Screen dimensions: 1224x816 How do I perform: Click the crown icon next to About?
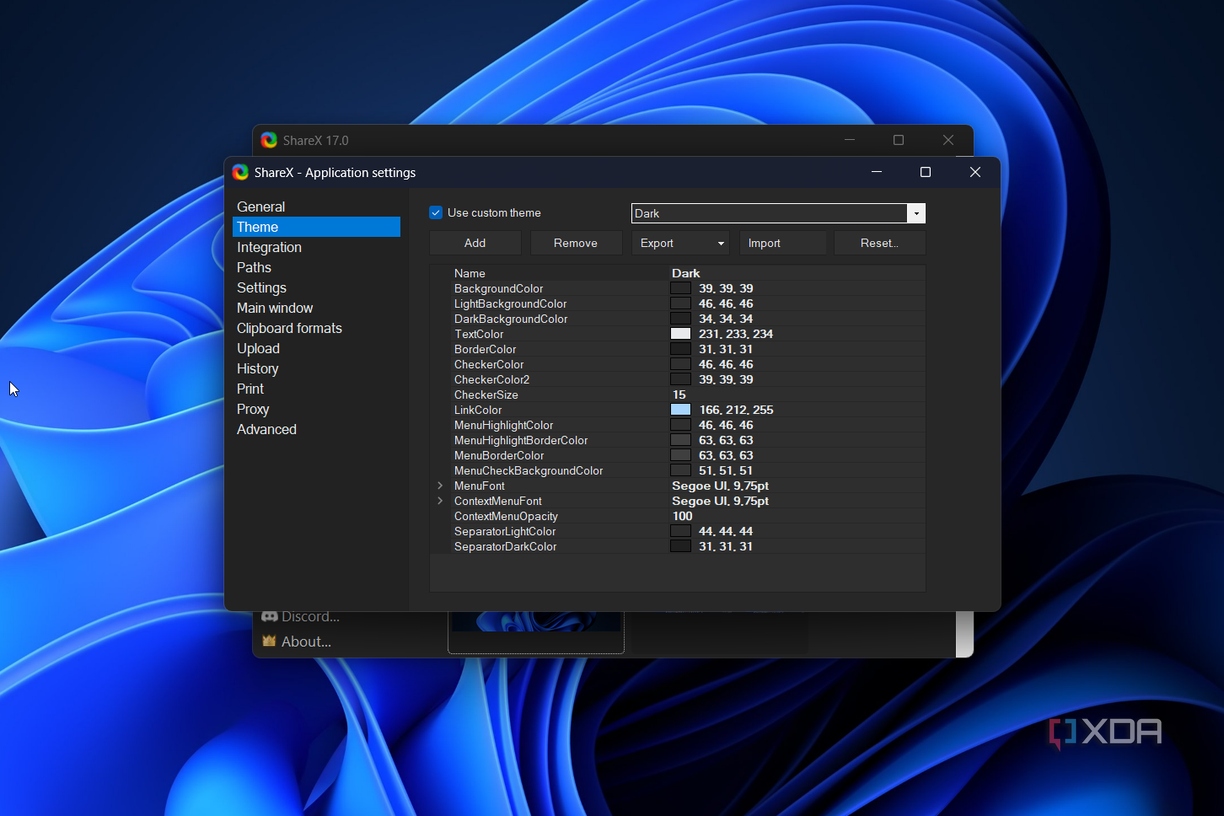(x=269, y=641)
